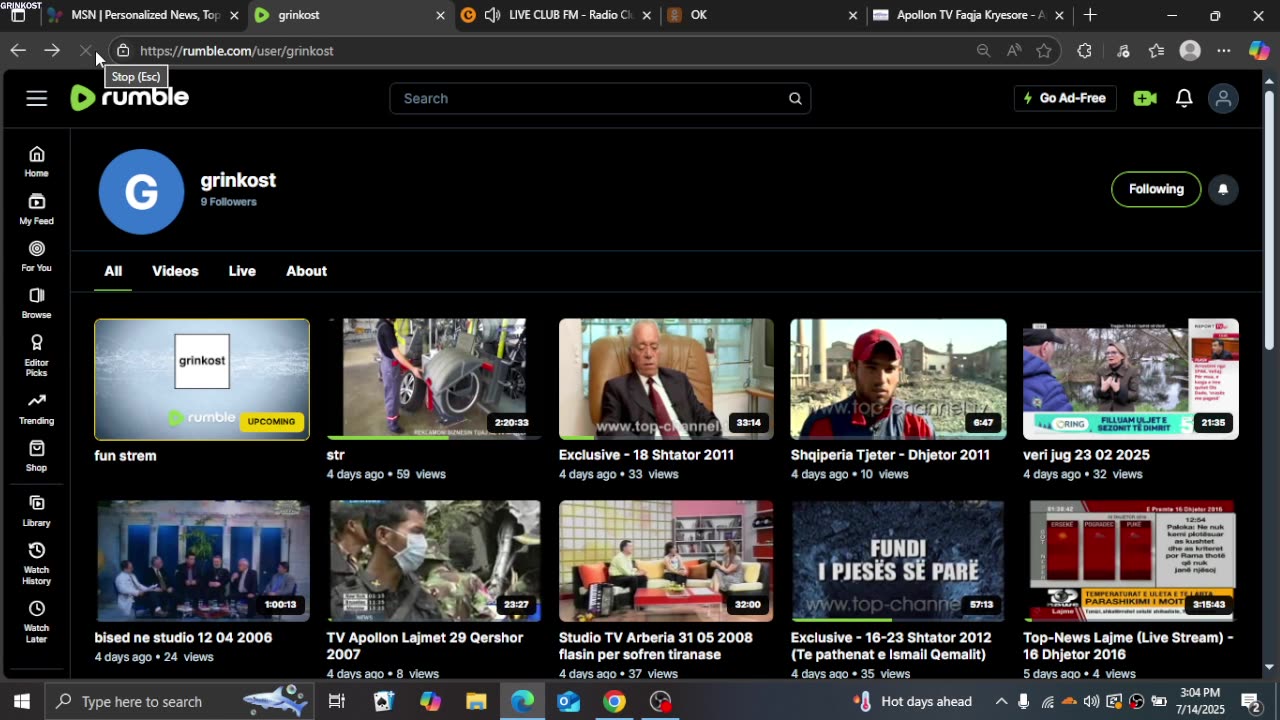Screen dimensions: 1280x720
Task: Open My Feed in the sidebar
Action: [x=36, y=209]
